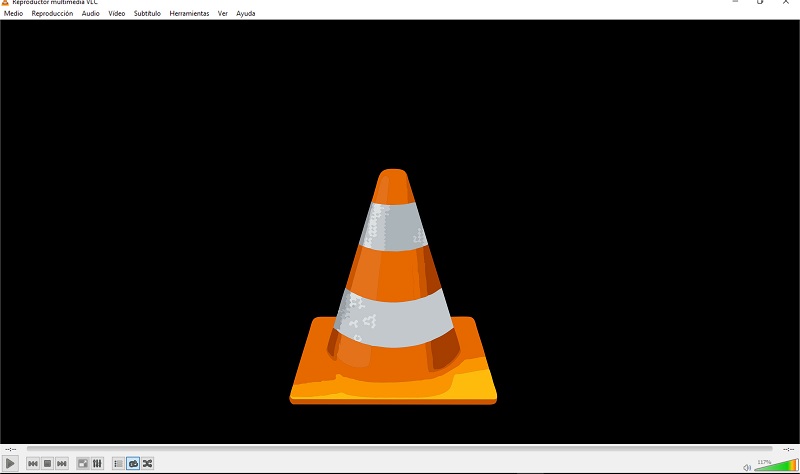This screenshot has height=474, width=800.
Task: Open the Vídeo menu
Action: coord(116,13)
